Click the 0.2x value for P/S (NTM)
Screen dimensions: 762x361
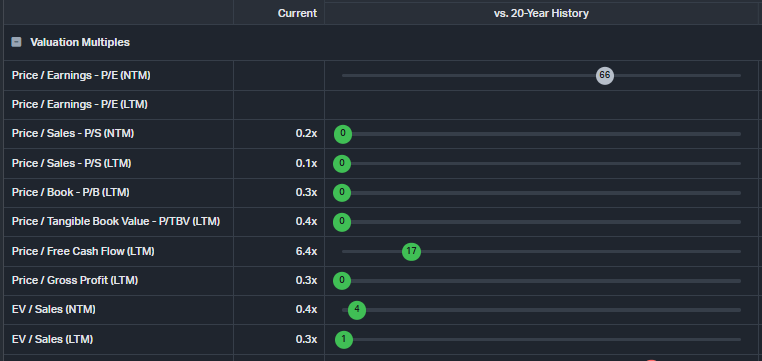point(306,134)
